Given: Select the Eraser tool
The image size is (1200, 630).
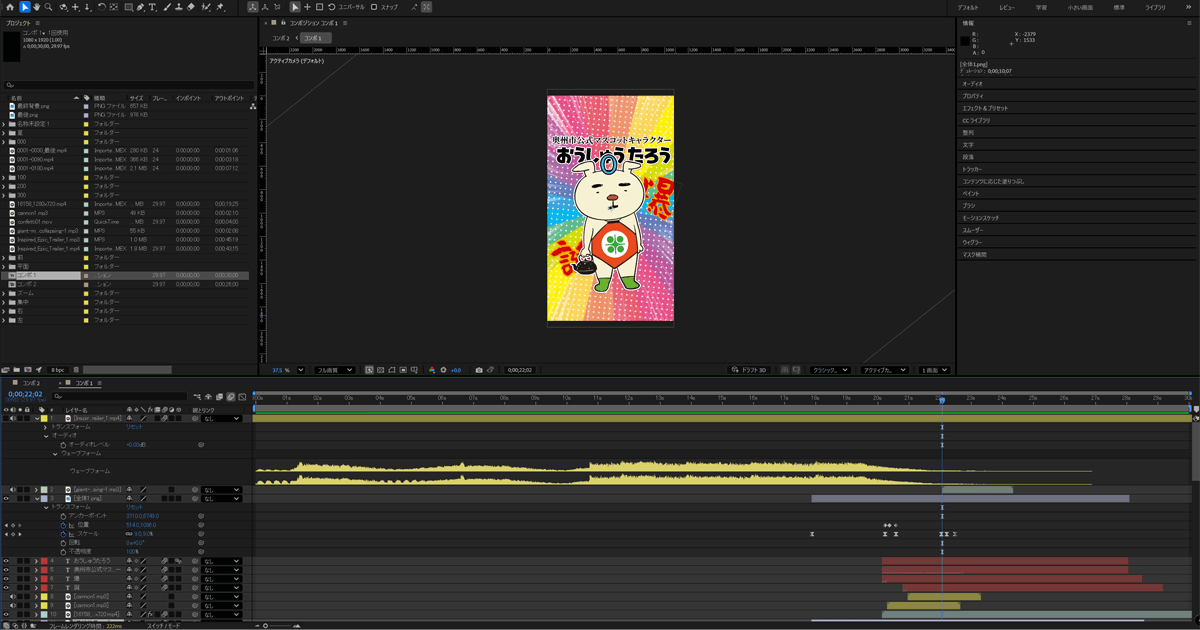Looking at the screenshot, I should [x=191, y=7].
